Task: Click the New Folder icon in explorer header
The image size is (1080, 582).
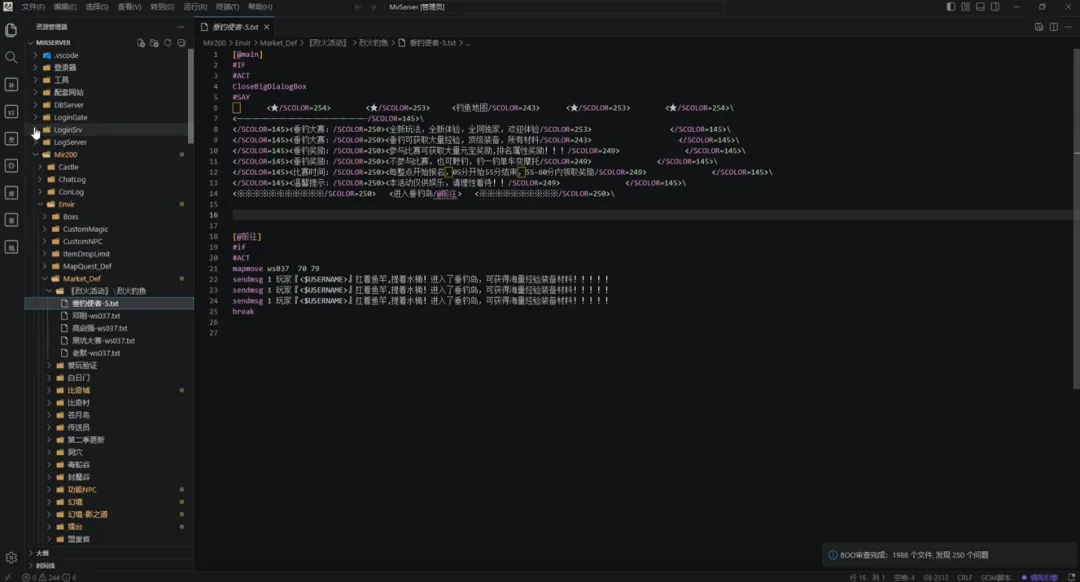Action: [x=154, y=43]
